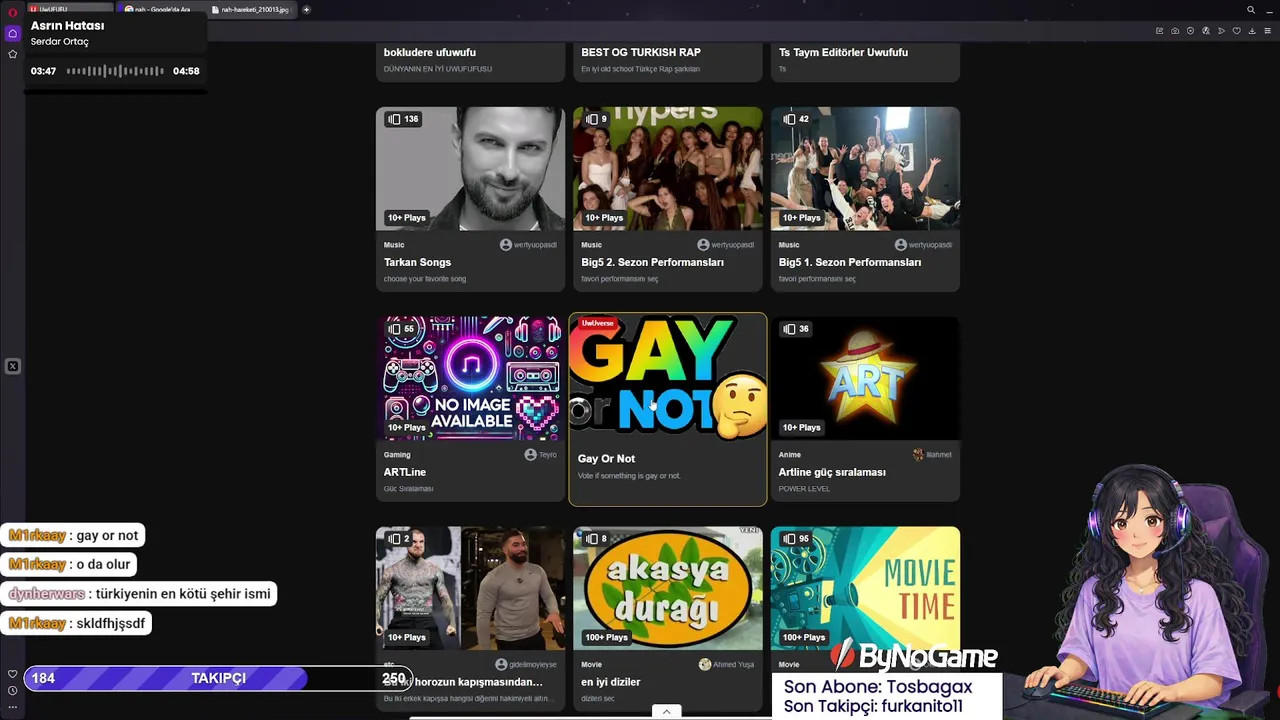
Task: Click the TAKIPÇI follower progress bar
Action: (x=218, y=678)
